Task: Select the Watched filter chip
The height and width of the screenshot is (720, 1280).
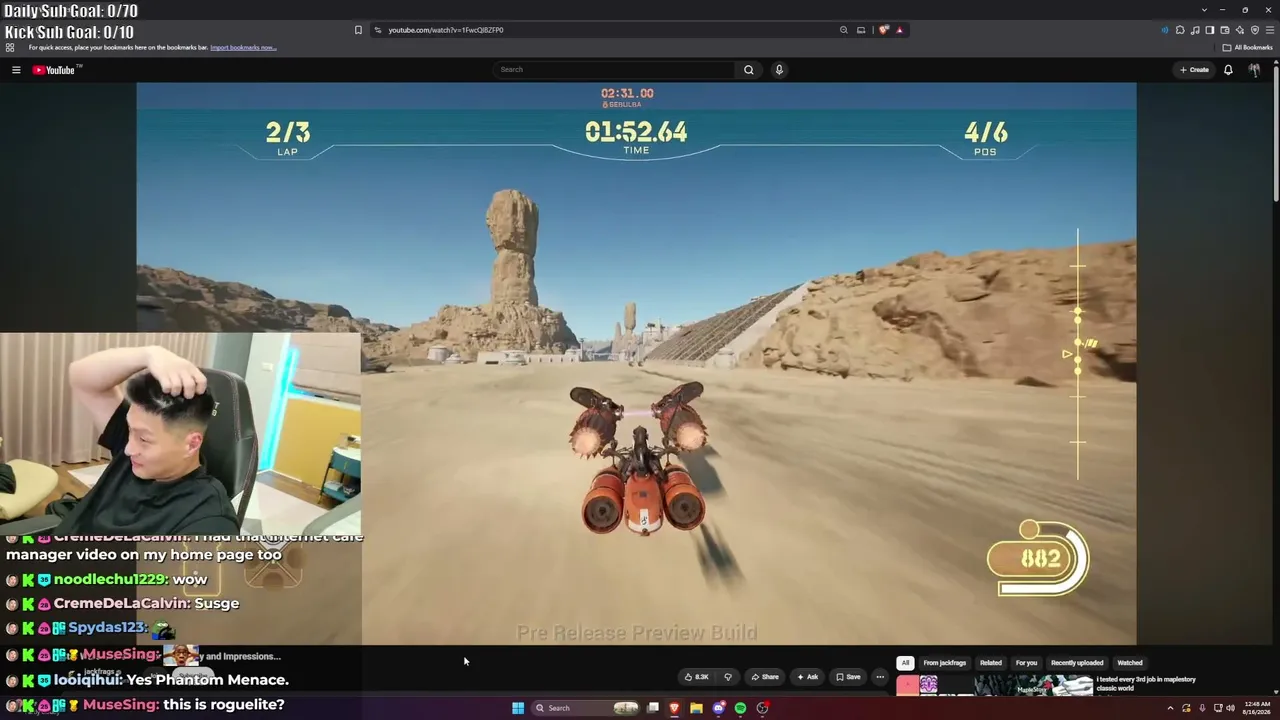Action: point(1130,663)
